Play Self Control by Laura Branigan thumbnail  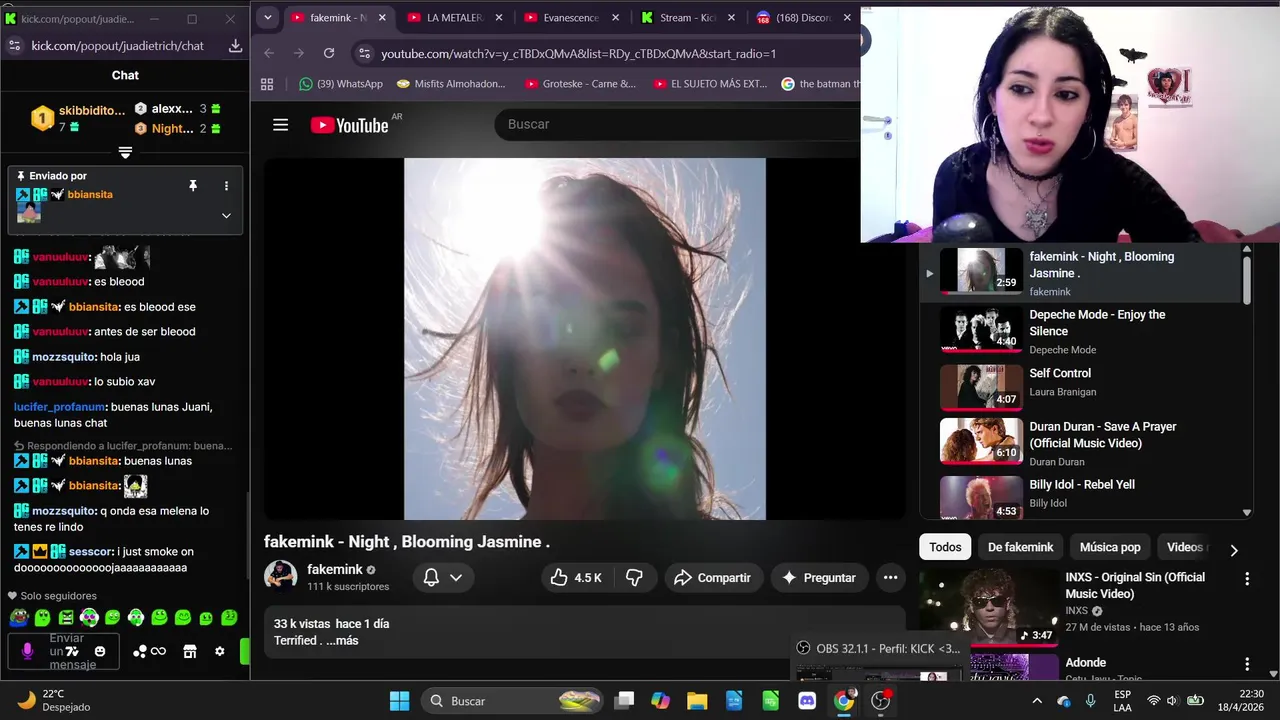(x=981, y=387)
